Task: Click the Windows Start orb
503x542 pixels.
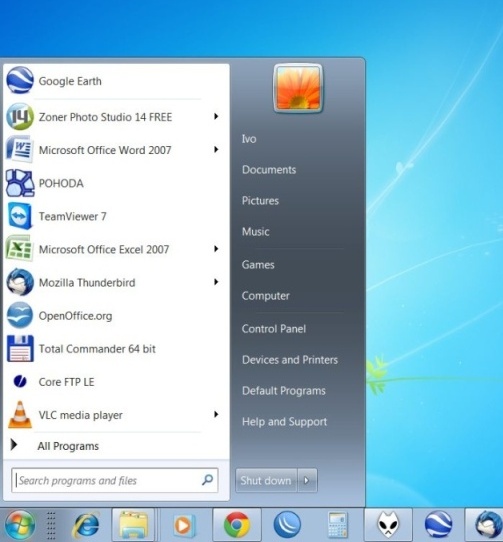Action: (x=20, y=525)
